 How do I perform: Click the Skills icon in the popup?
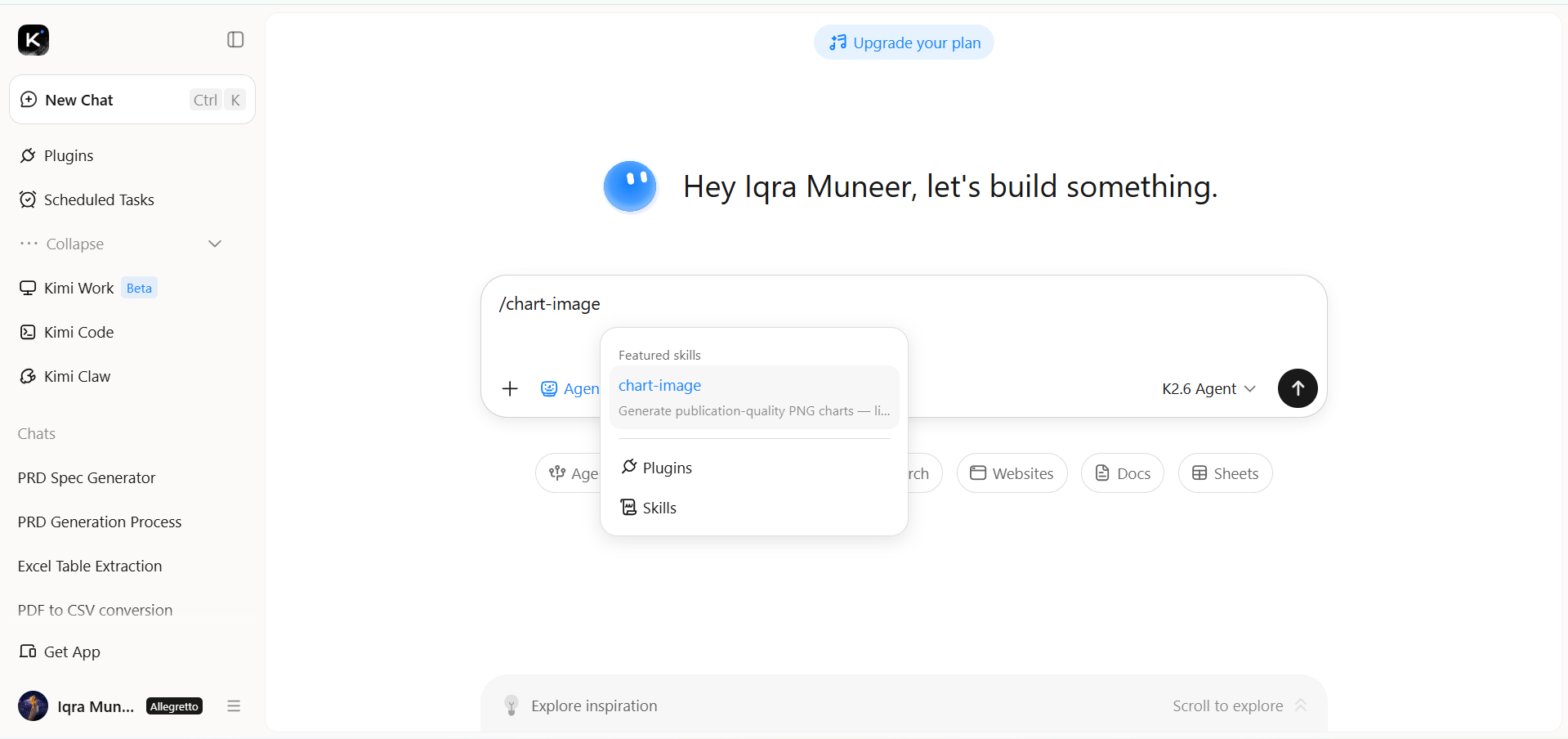(628, 508)
